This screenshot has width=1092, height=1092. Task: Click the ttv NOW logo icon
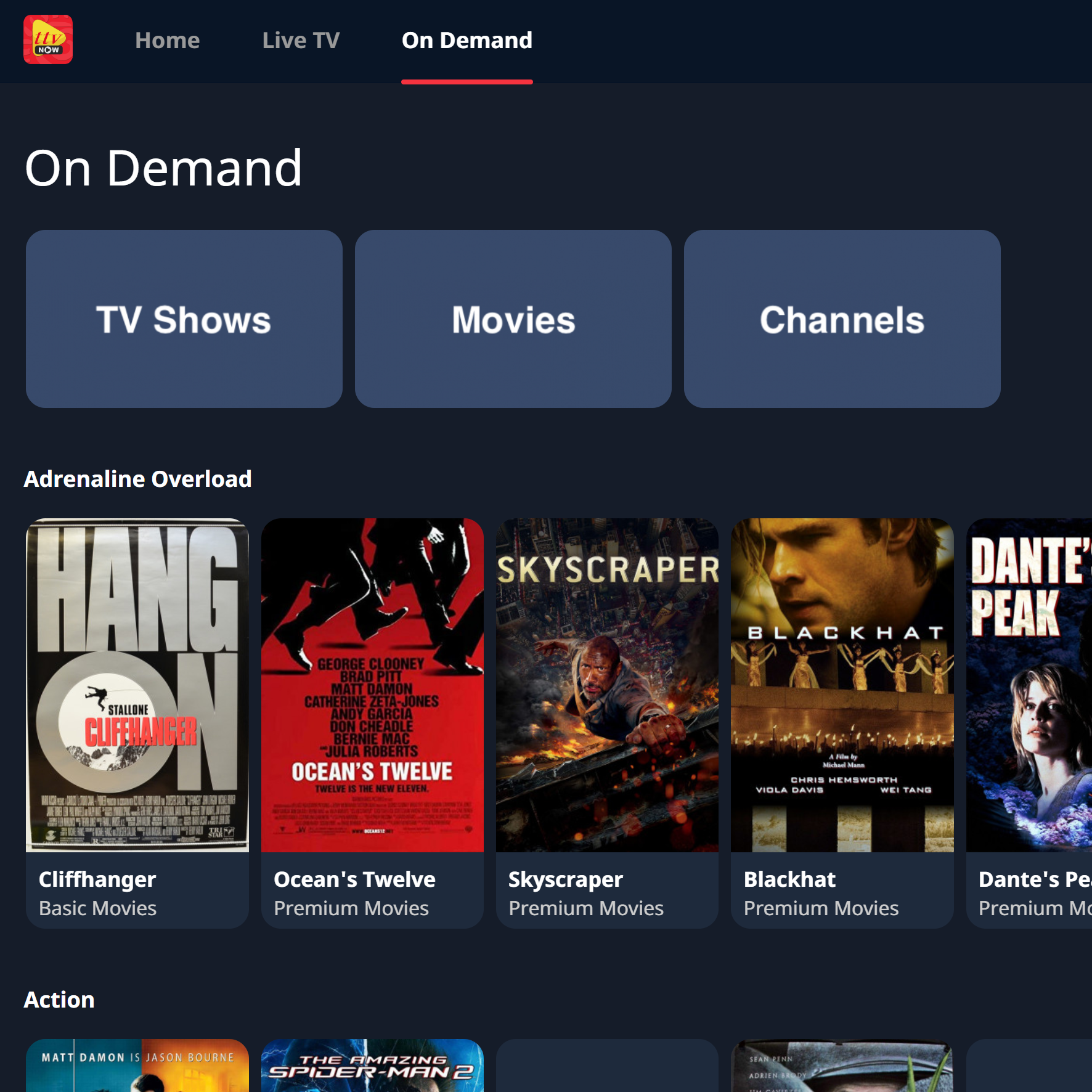pos(48,39)
